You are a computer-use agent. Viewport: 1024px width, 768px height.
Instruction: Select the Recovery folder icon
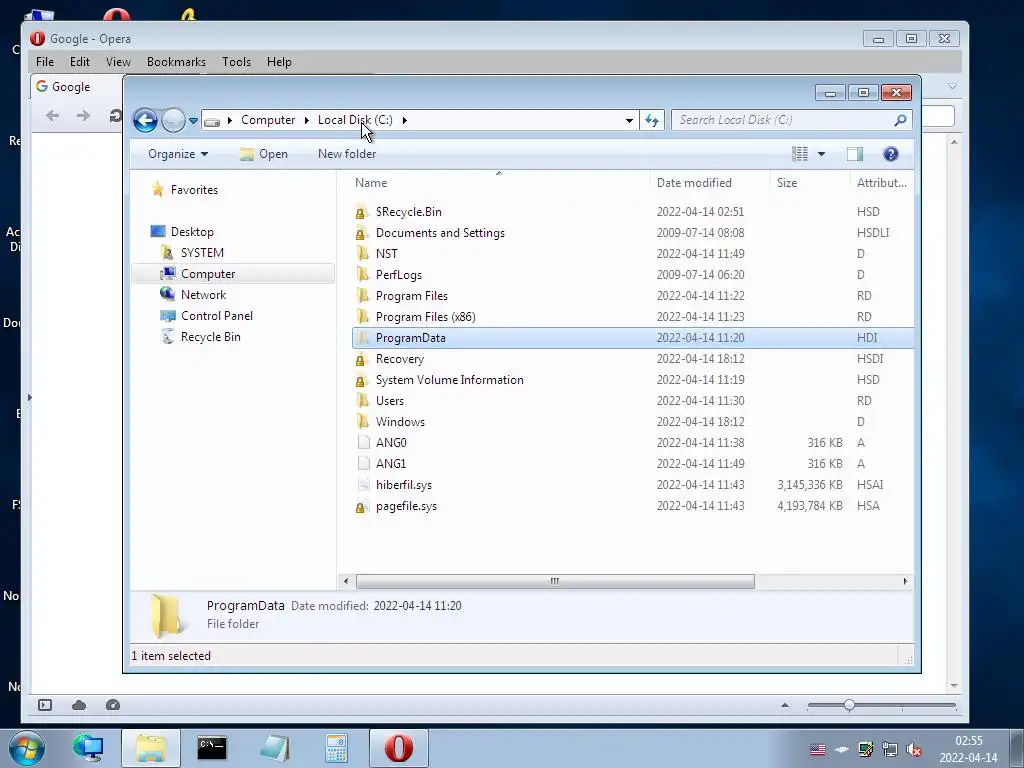tap(362, 359)
